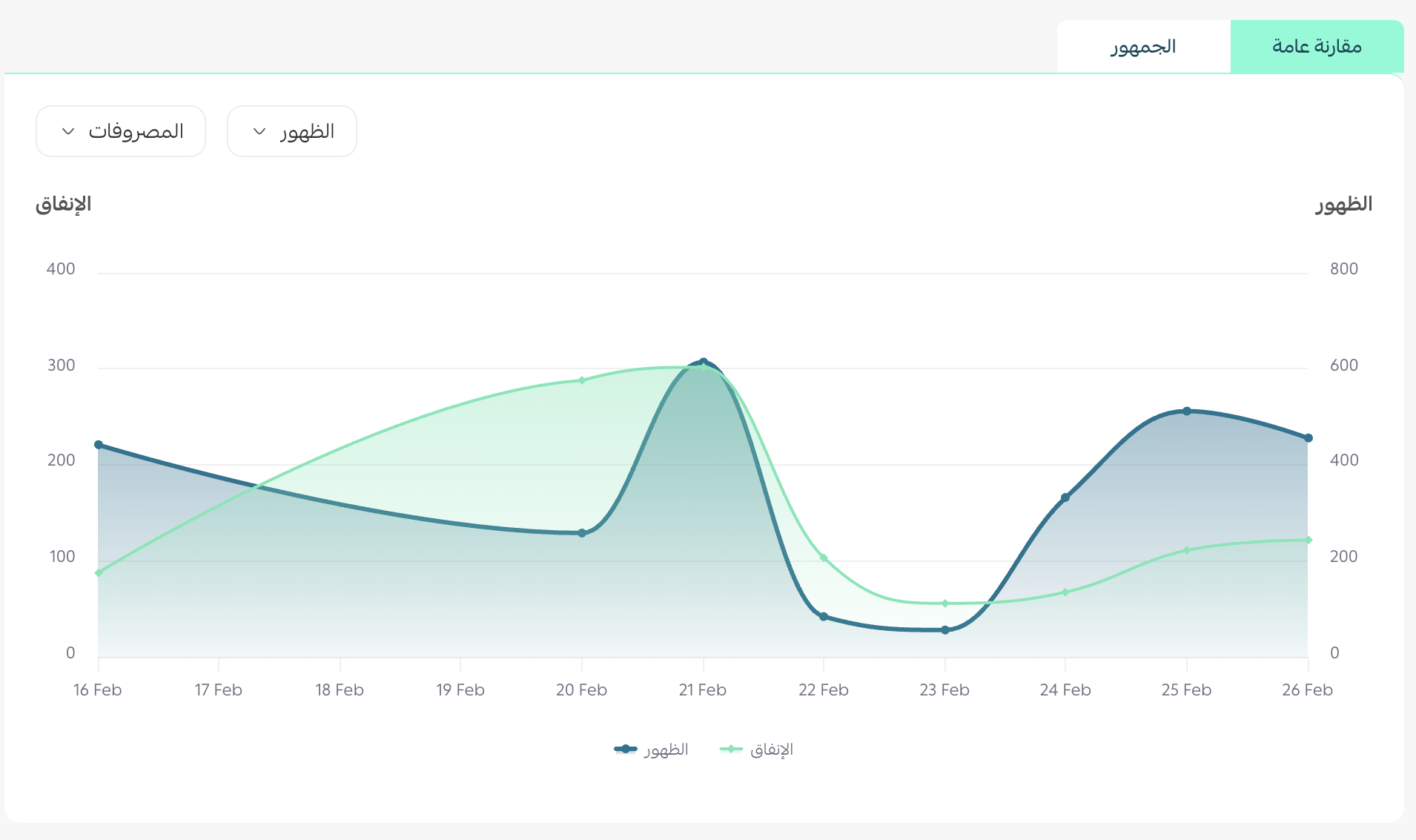
Task: Click the green الإنفاق point on 20 Feb
Action: 582,380
